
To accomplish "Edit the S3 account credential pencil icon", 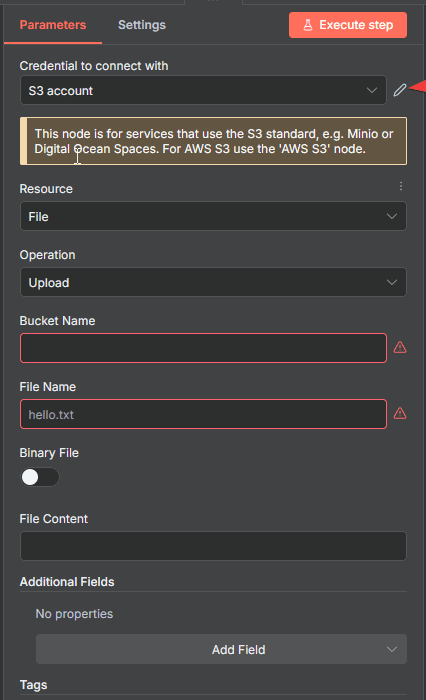I will point(400,90).
